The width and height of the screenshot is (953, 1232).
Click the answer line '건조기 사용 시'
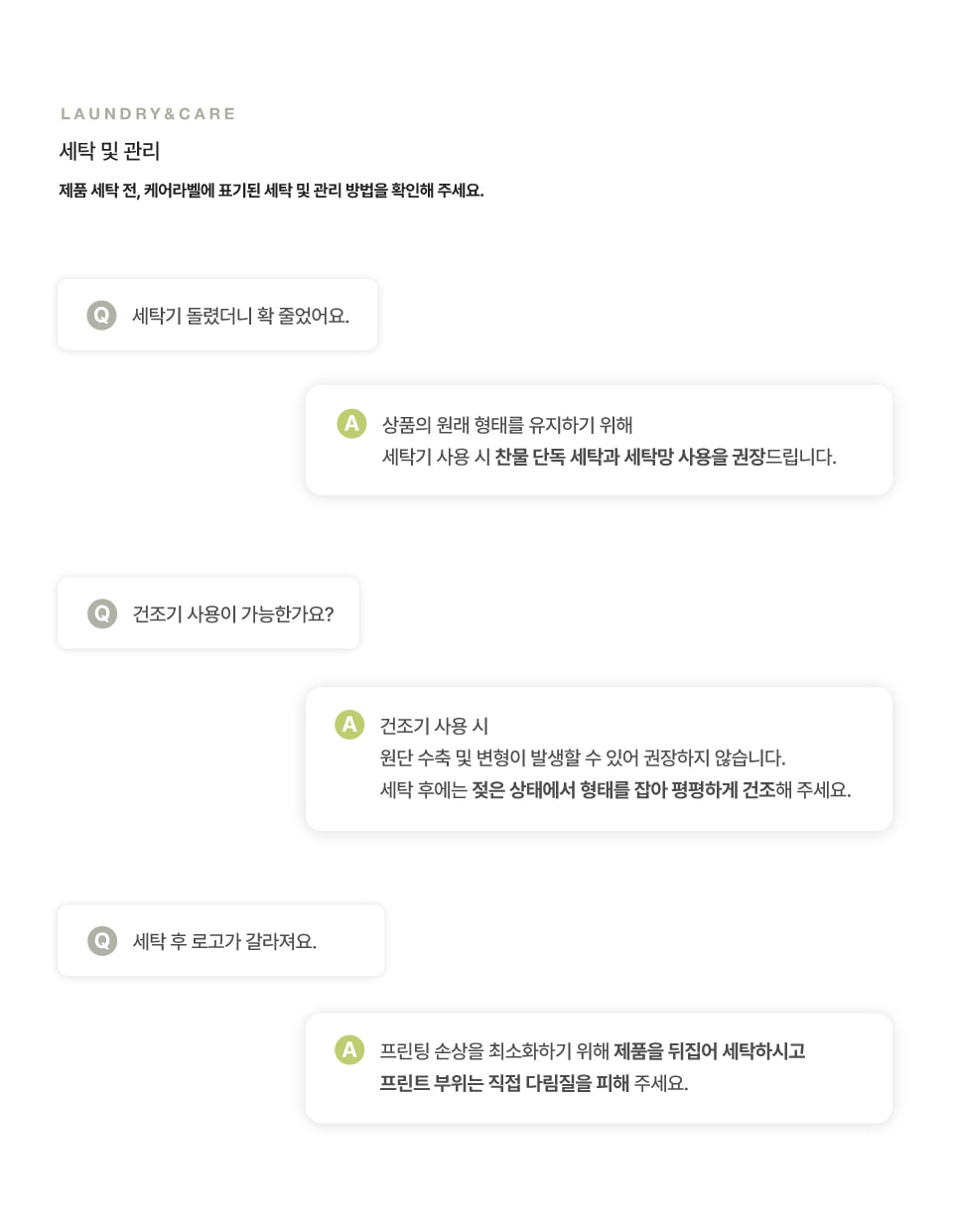click(x=434, y=727)
